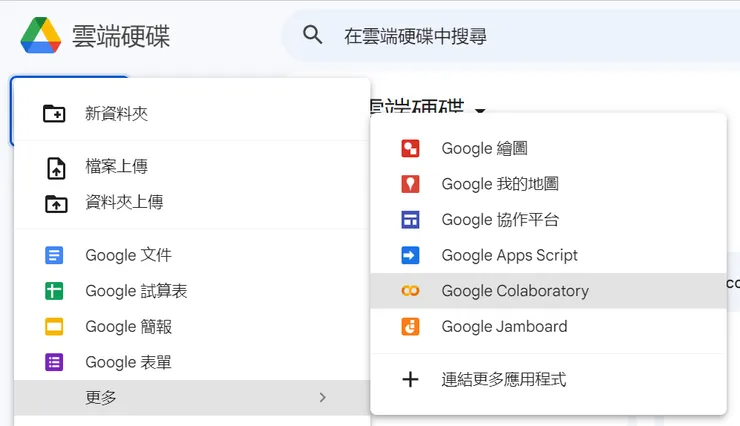Click the Google Forms purple icon
The height and width of the screenshot is (426, 740).
click(x=54, y=362)
